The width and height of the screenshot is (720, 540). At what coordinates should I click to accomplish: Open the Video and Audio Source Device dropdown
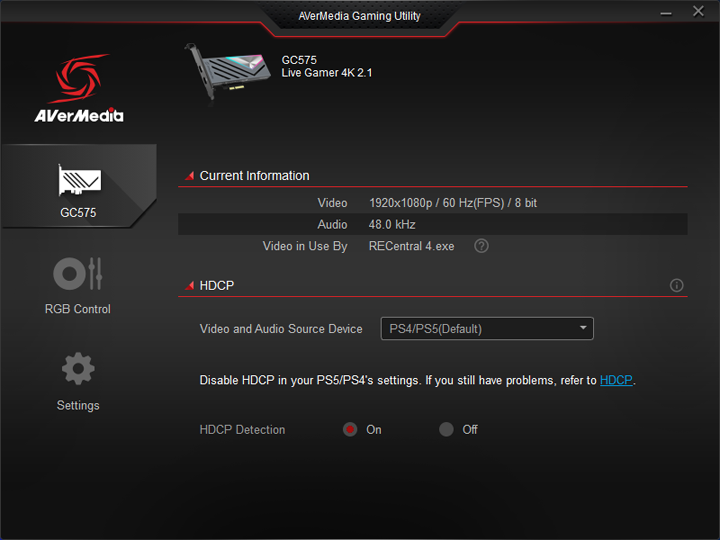pyautogui.click(x=486, y=329)
